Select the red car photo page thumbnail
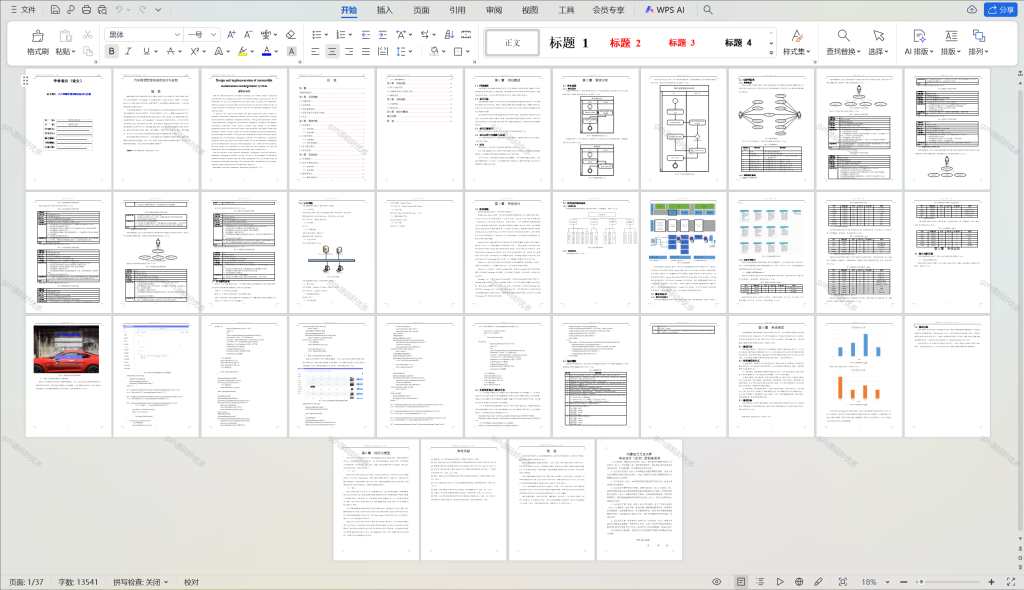Viewport: 1024px width, 590px height. [69, 376]
